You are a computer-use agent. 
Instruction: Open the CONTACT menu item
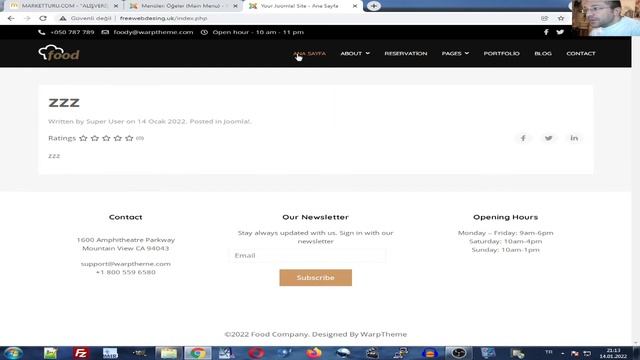point(581,53)
